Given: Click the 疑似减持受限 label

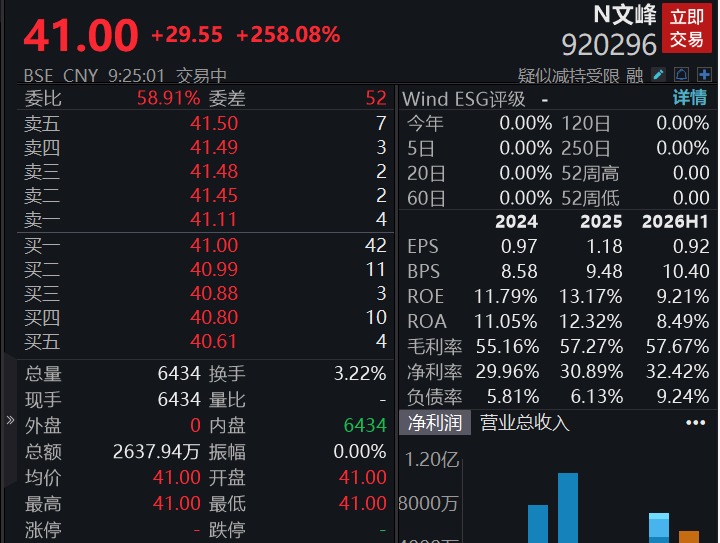Looking at the screenshot, I should pos(569,76).
